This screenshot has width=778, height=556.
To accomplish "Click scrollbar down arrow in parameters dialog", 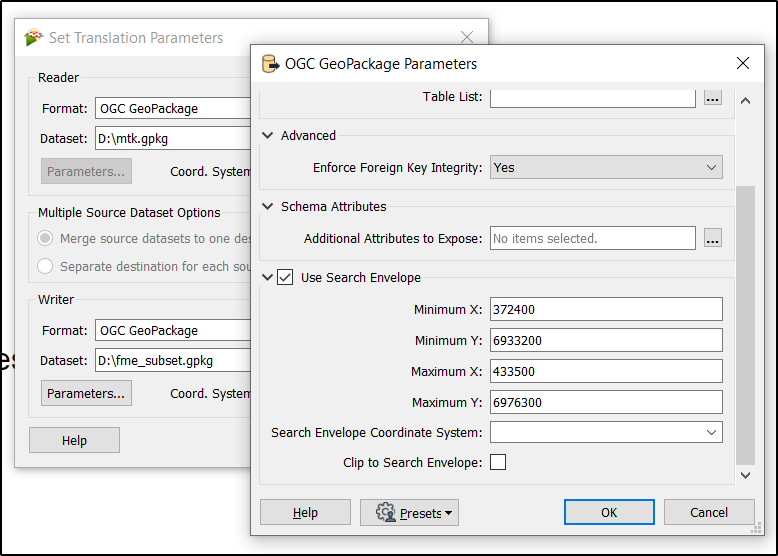I will [x=745, y=475].
